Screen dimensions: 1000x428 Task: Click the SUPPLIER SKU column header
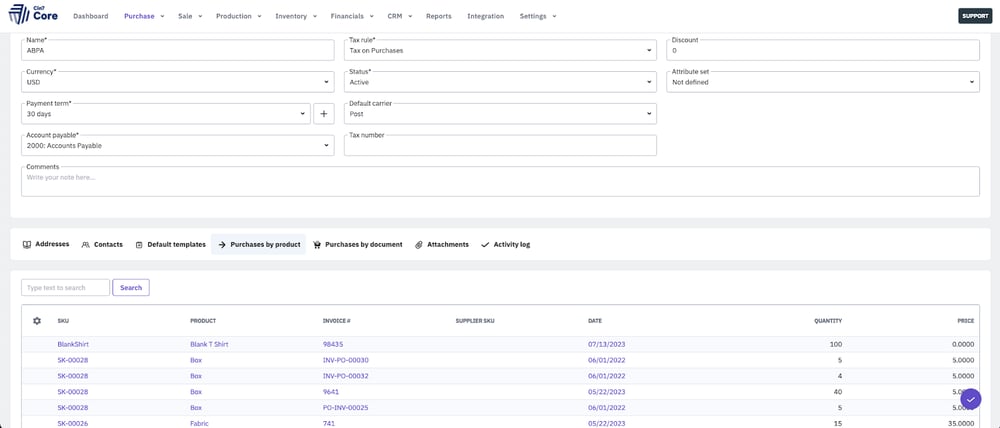coord(475,321)
